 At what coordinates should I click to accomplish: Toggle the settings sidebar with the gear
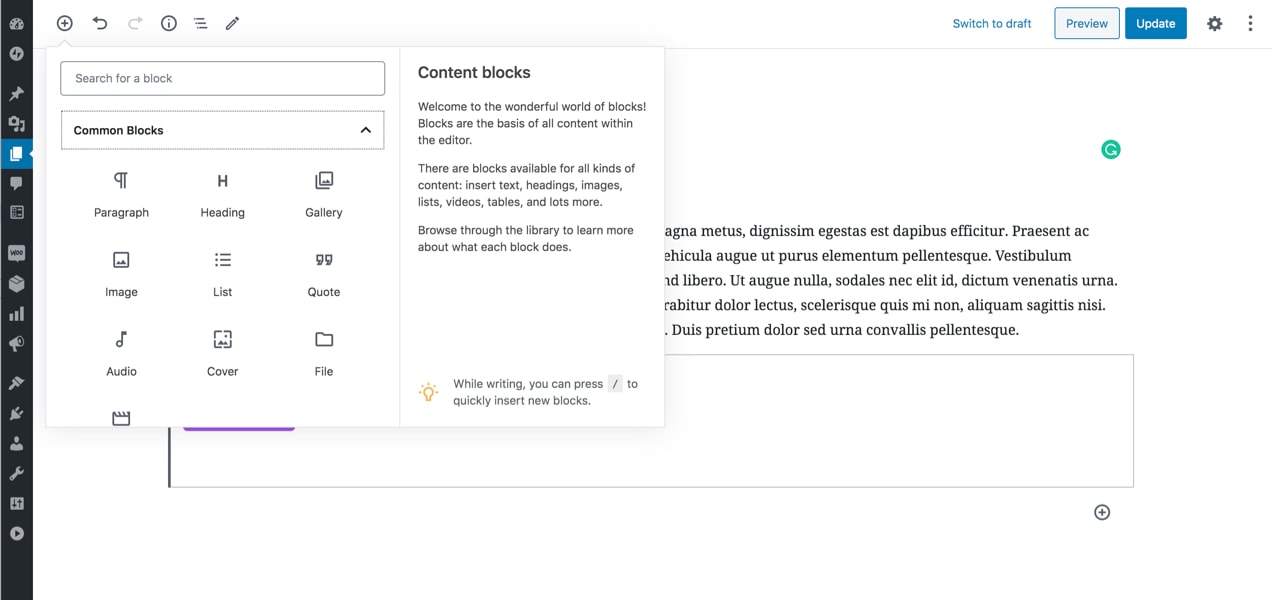(1214, 23)
